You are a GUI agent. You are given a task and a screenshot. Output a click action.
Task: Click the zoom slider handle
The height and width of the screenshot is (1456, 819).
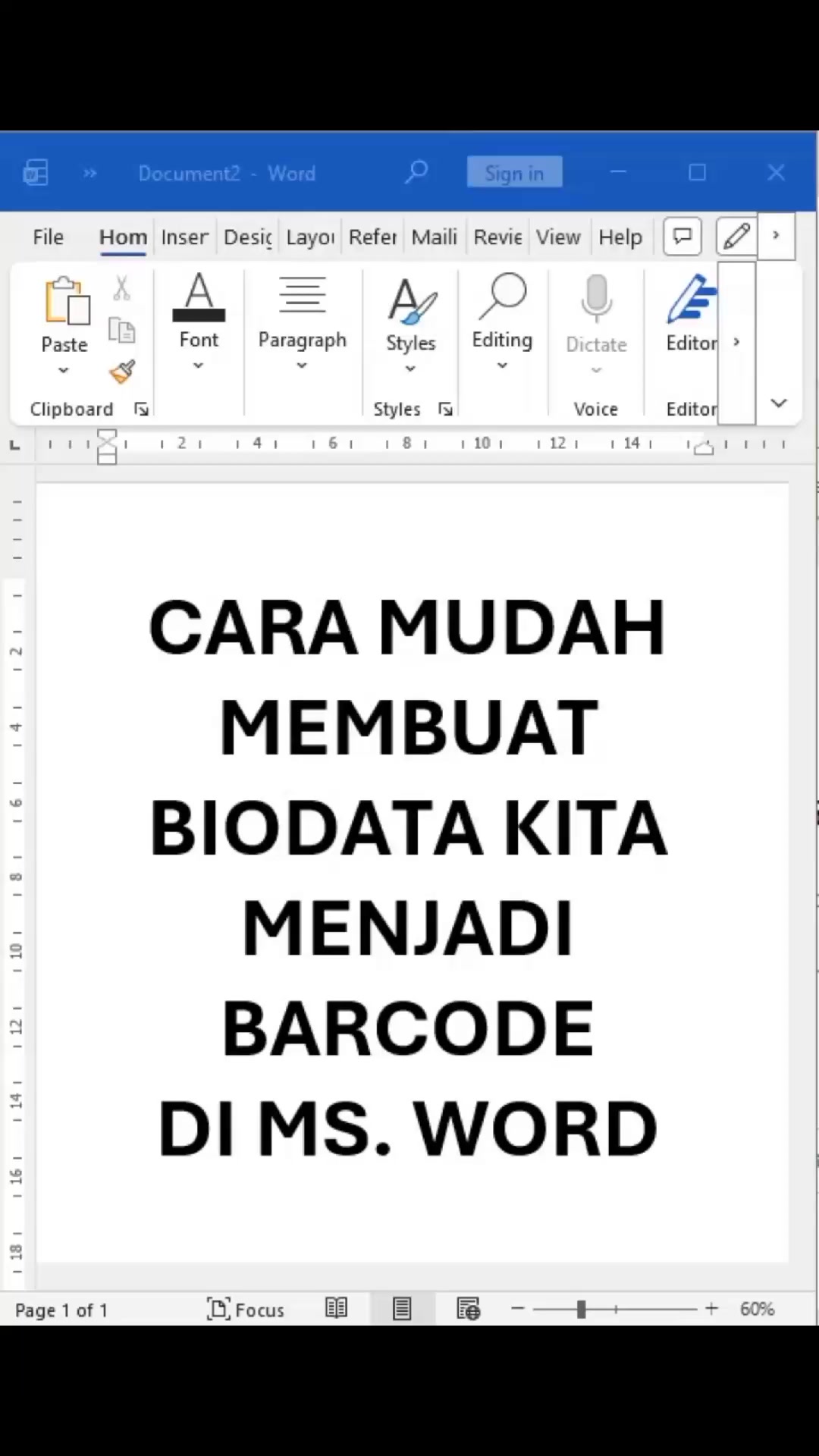click(x=581, y=1309)
